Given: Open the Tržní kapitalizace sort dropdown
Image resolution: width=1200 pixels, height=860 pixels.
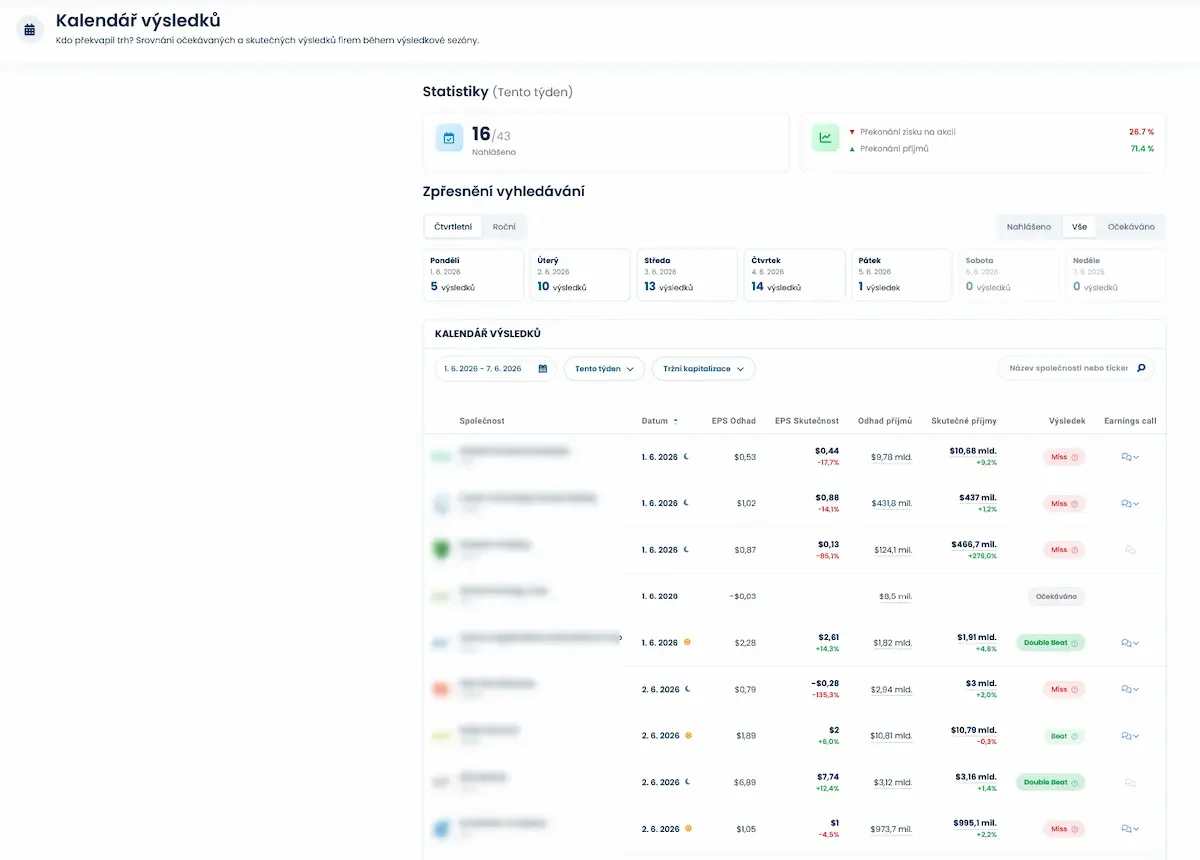Looking at the screenshot, I should click(704, 369).
